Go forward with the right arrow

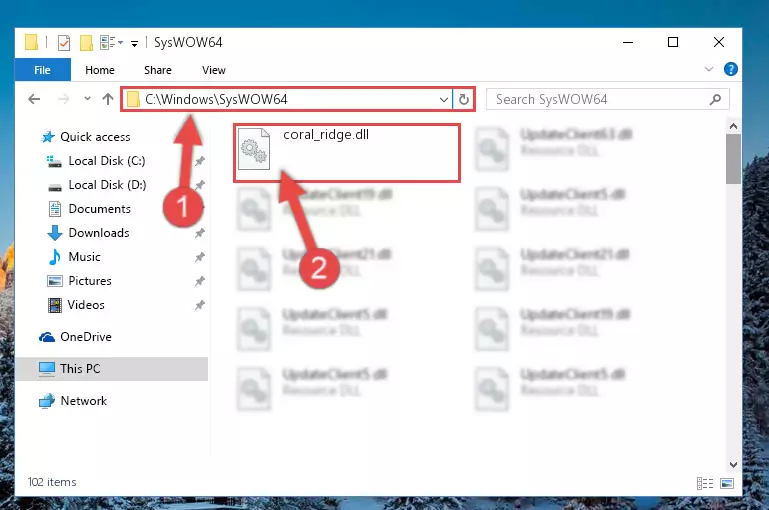(63, 99)
